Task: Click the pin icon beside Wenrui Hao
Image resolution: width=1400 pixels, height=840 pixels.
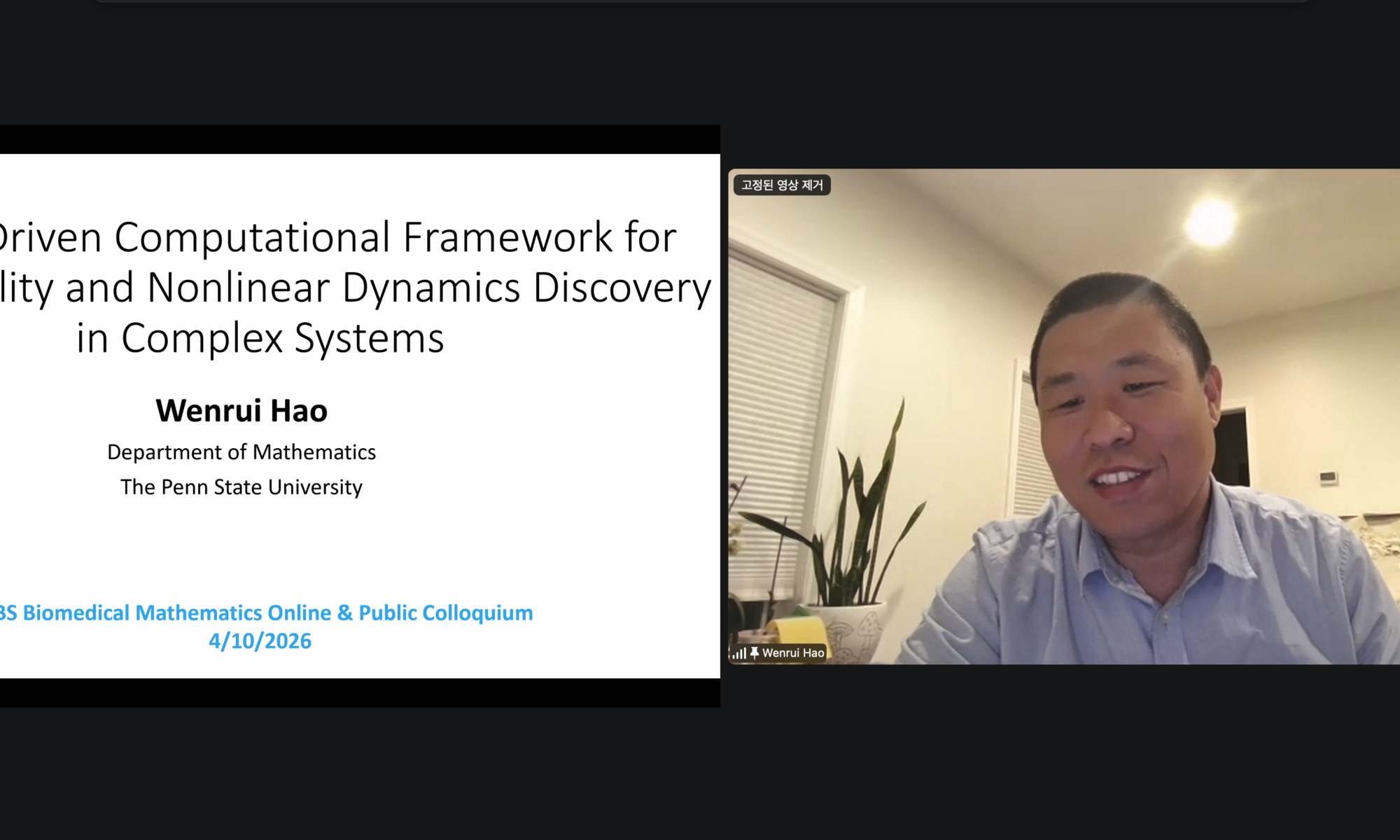Action: pyautogui.click(x=755, y=653)
